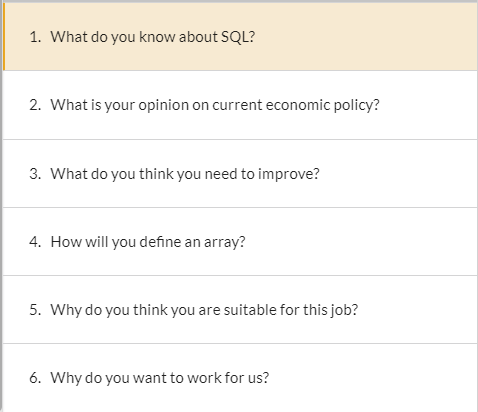Click the orange selection bar of first row
The height and width of the screenshot is (412, 478).
4,37
